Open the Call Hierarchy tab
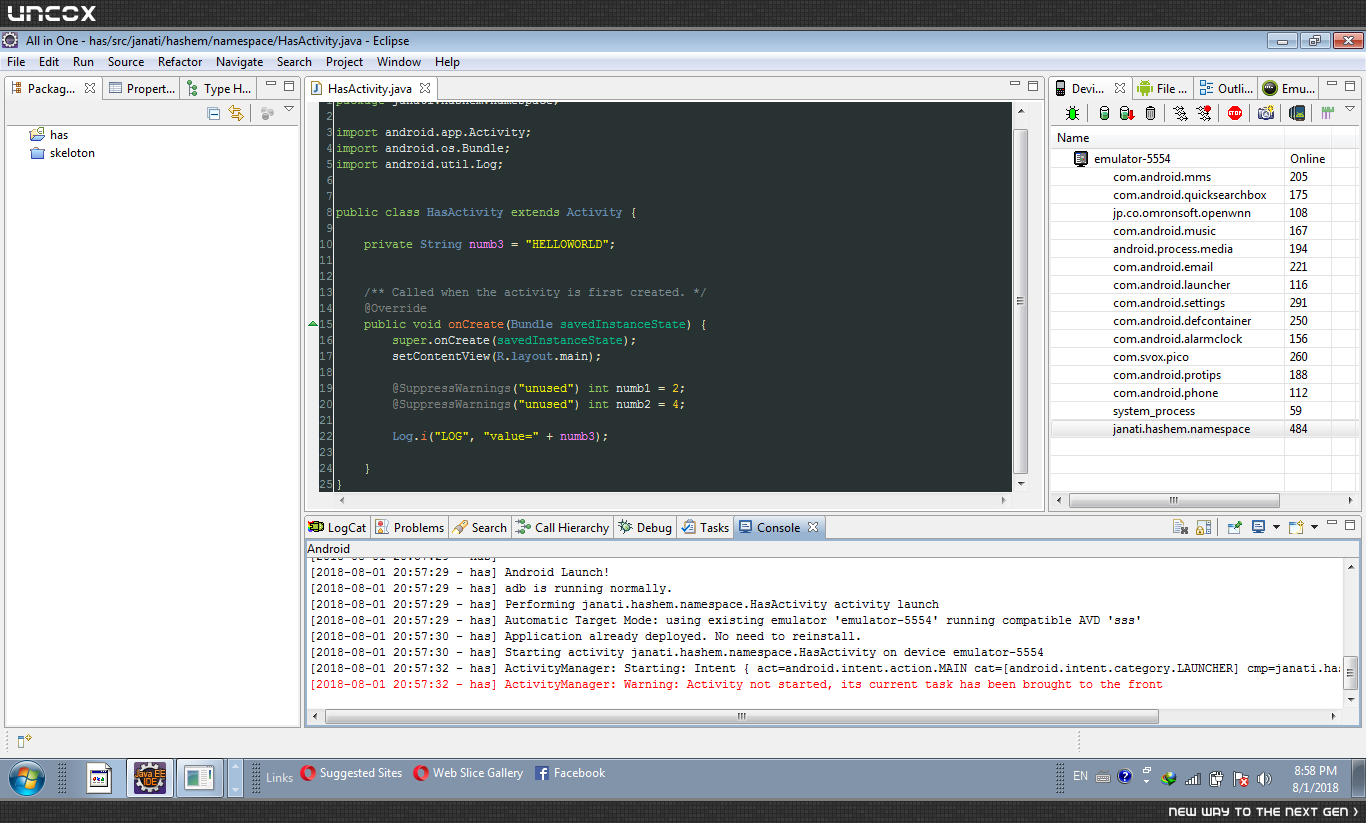 click(x=562, y=527)
